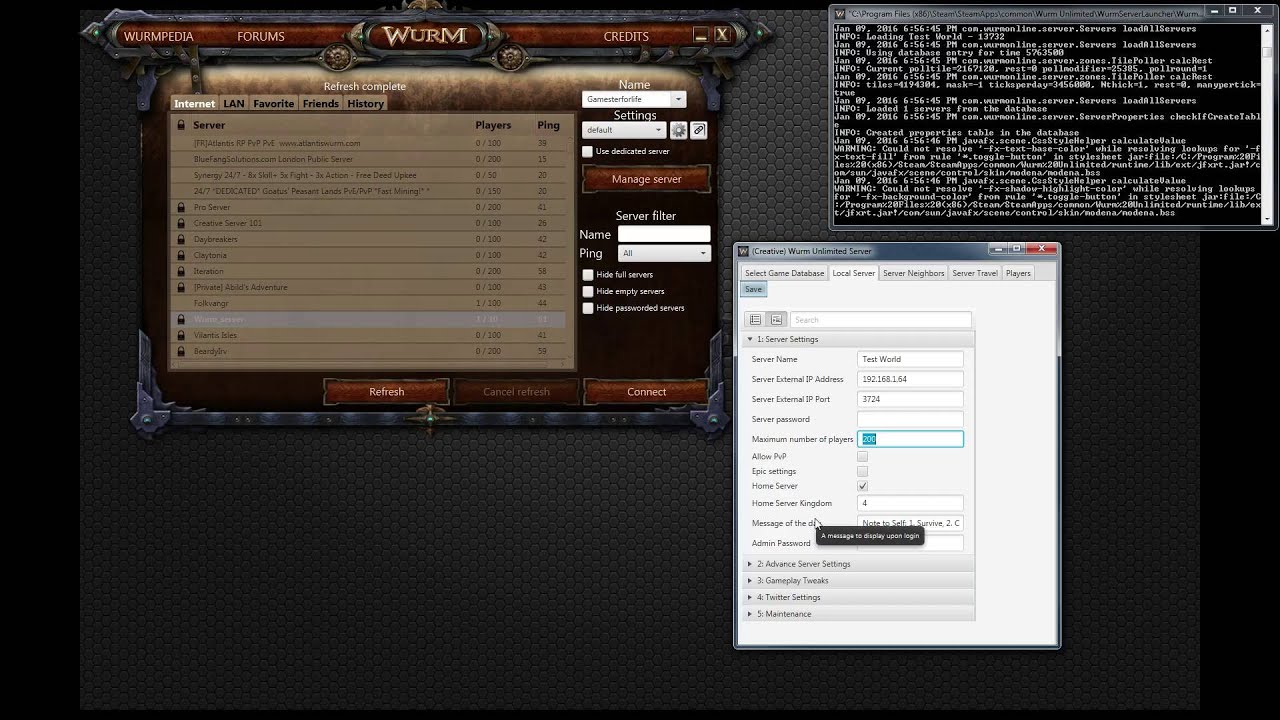Open CREDITS in launcher header
The image size is (1280, 720).
pos(626,36)
